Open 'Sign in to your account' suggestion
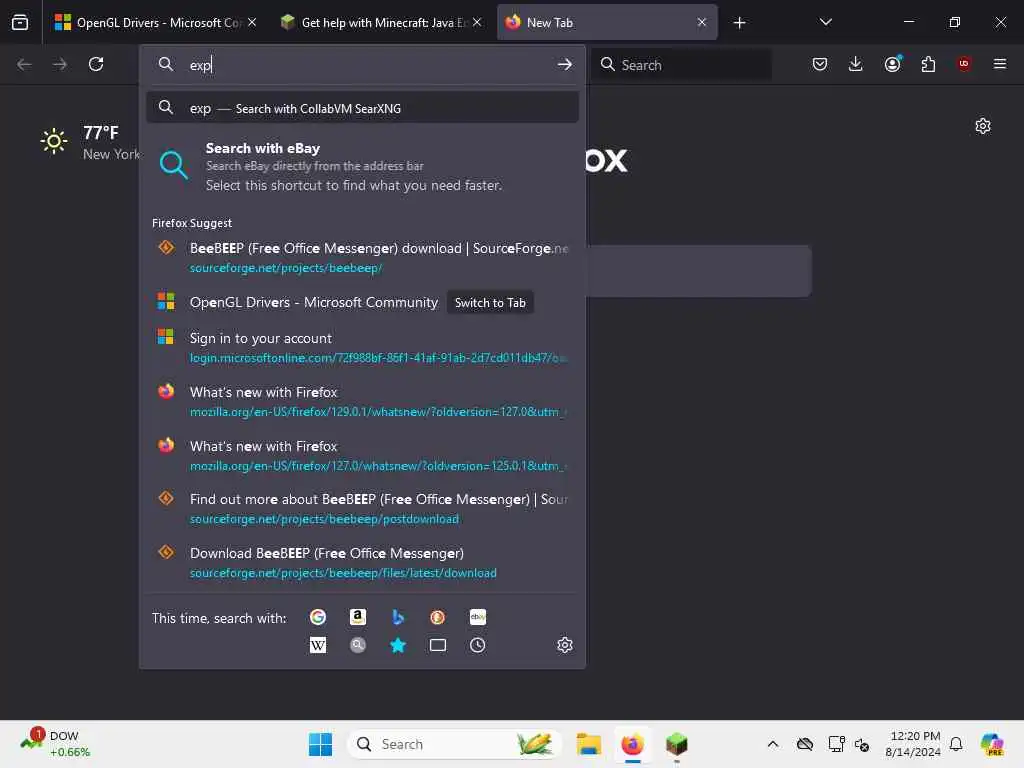 (362, 347)
